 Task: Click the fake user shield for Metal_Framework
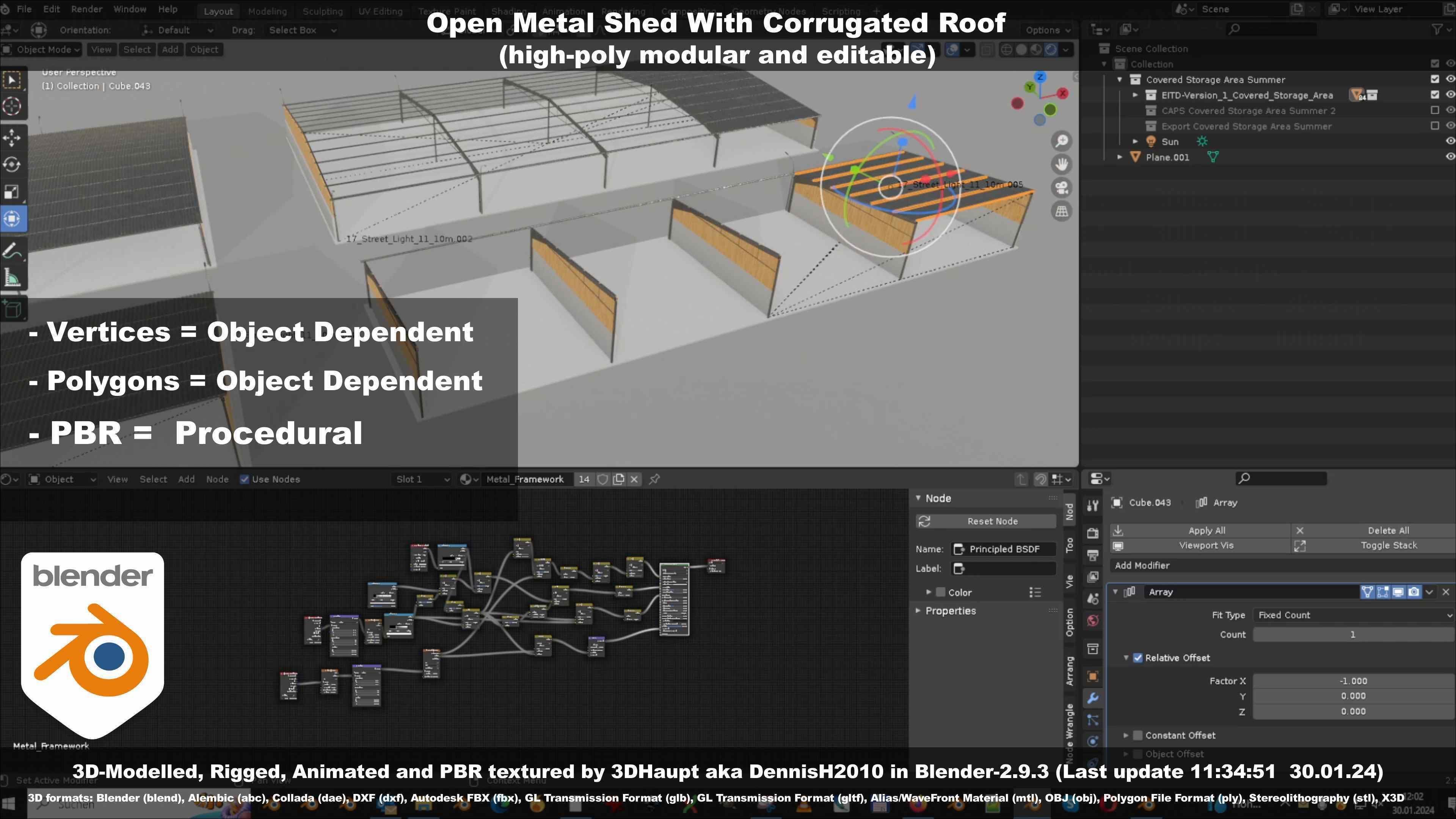[602, 479]
